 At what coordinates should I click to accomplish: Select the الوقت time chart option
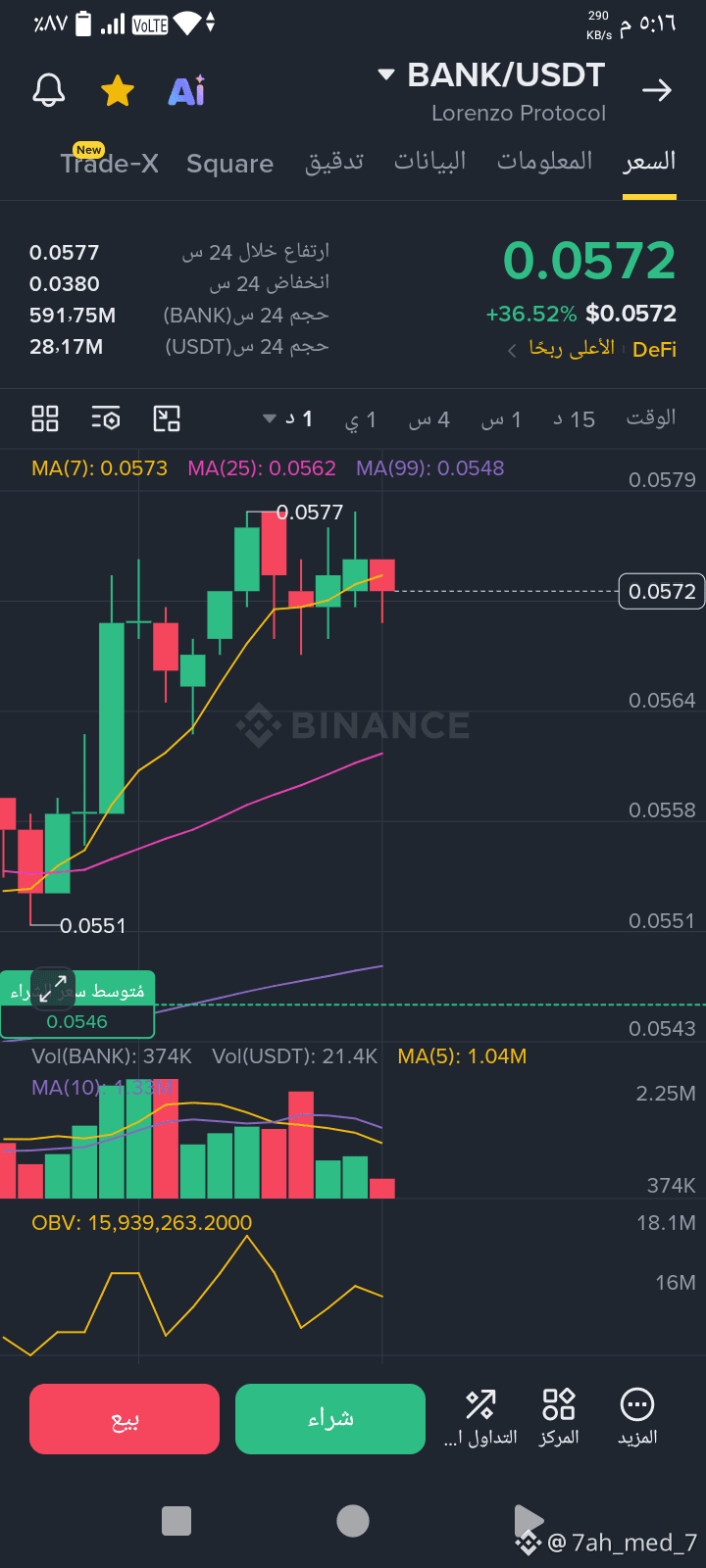pos(651,418)
